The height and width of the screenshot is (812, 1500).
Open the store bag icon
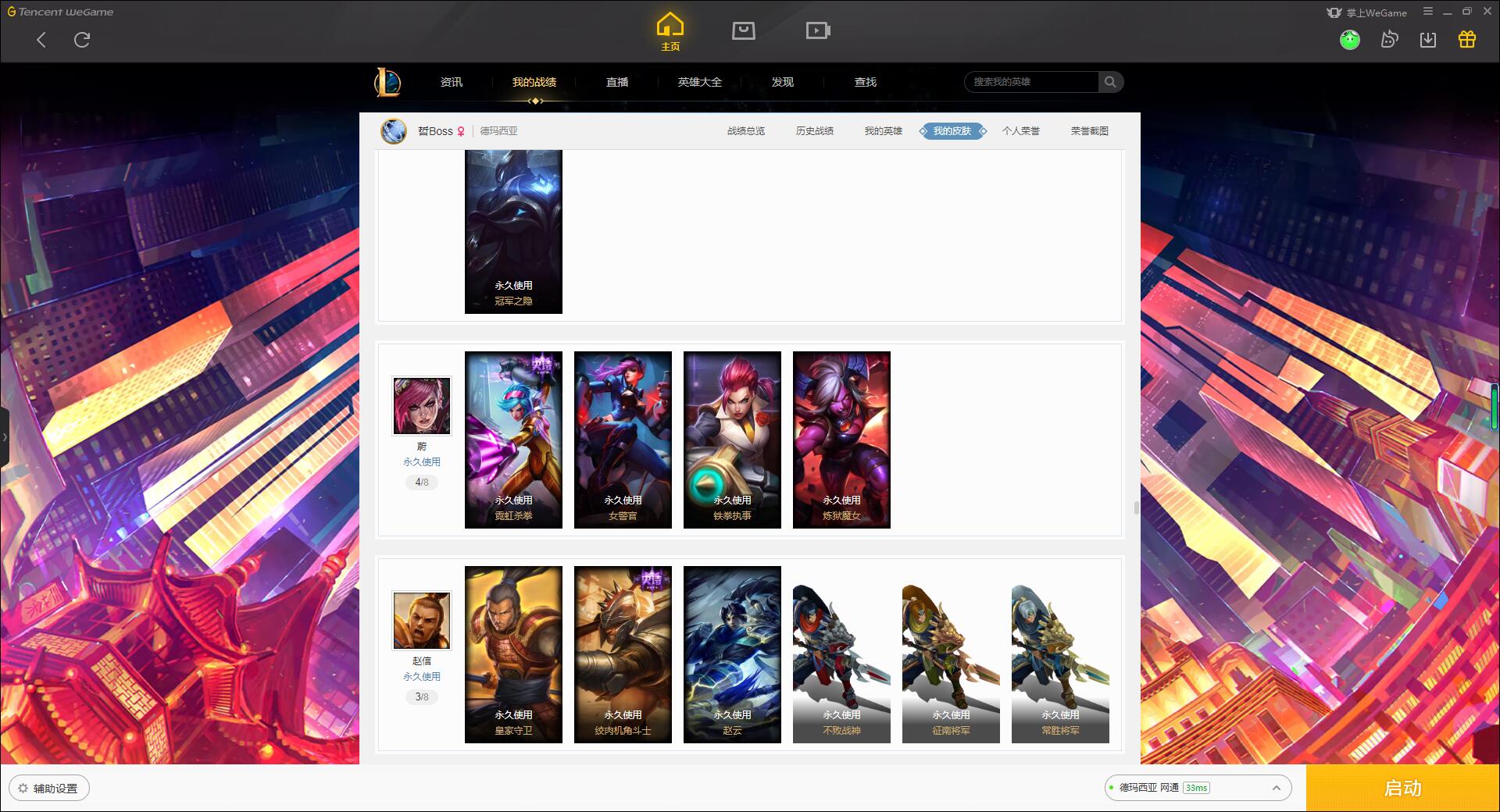pos(744,30)
